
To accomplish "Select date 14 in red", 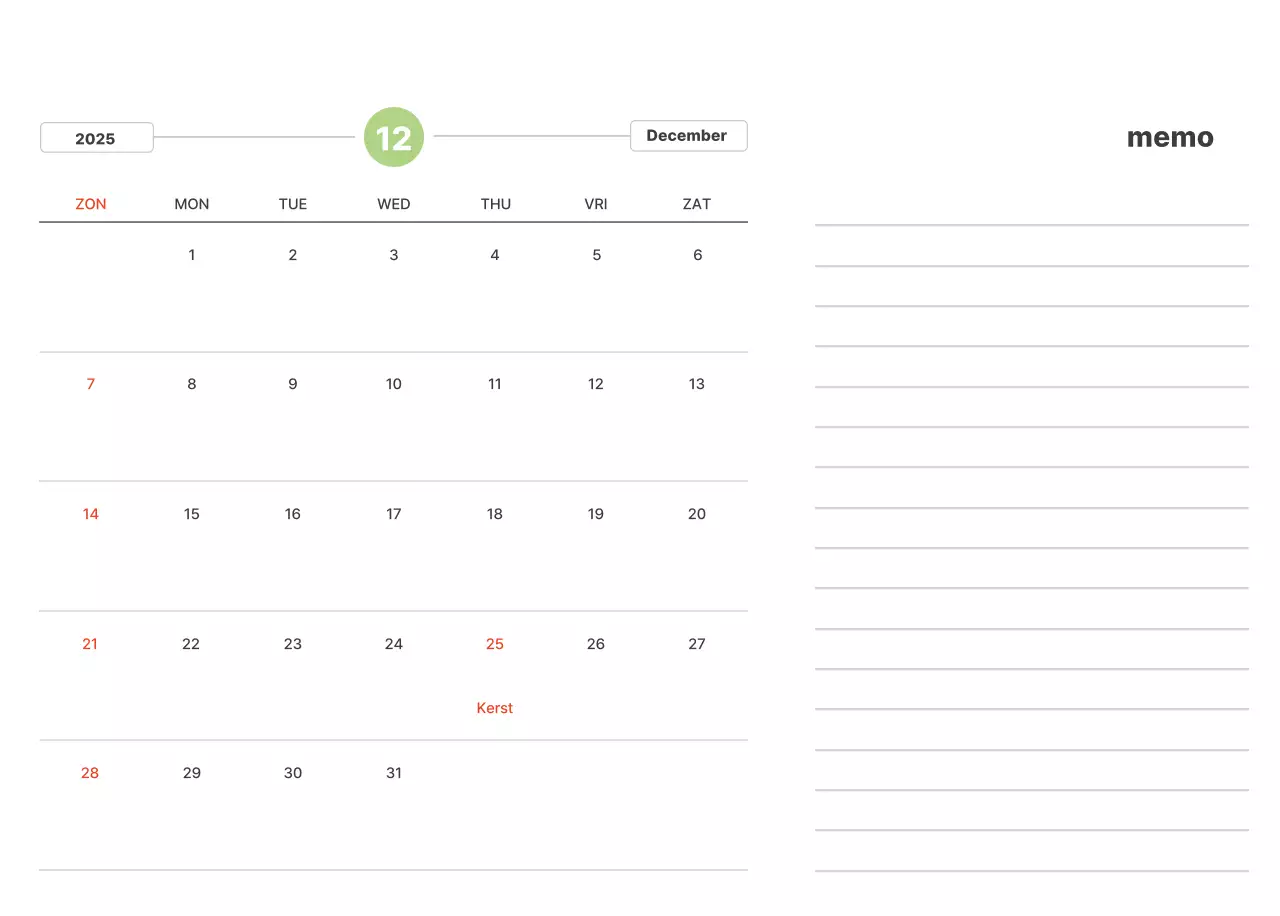I will pos(91,514).
